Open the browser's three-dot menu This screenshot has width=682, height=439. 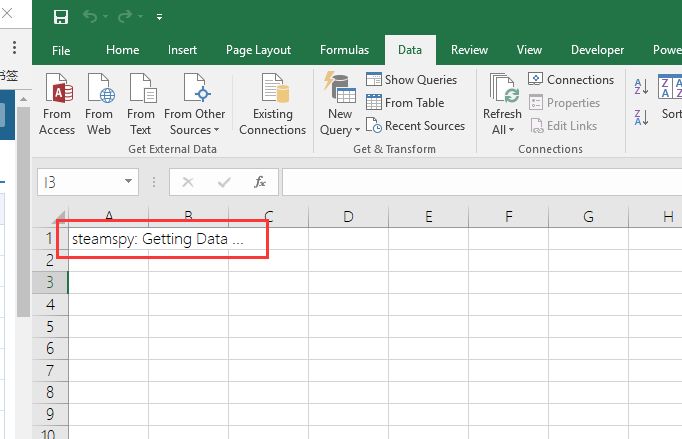coord(14,47)
